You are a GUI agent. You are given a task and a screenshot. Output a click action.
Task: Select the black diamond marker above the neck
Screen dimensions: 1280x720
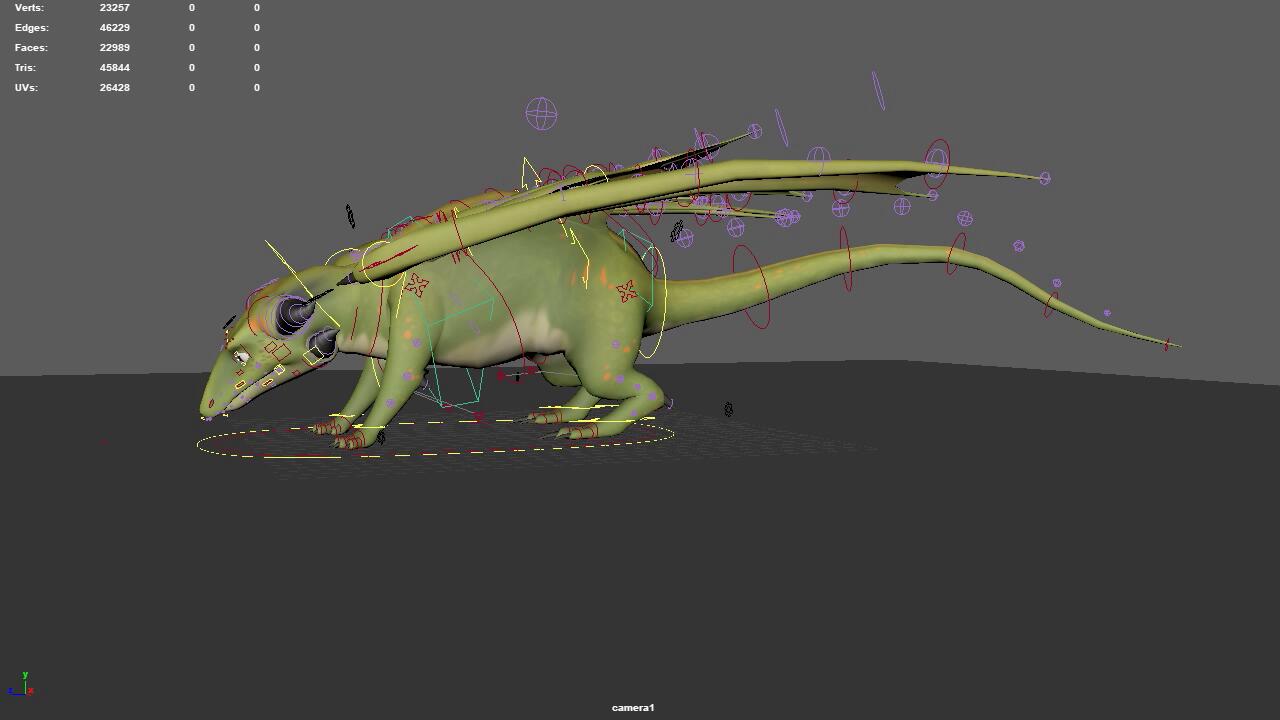[350, 216]
